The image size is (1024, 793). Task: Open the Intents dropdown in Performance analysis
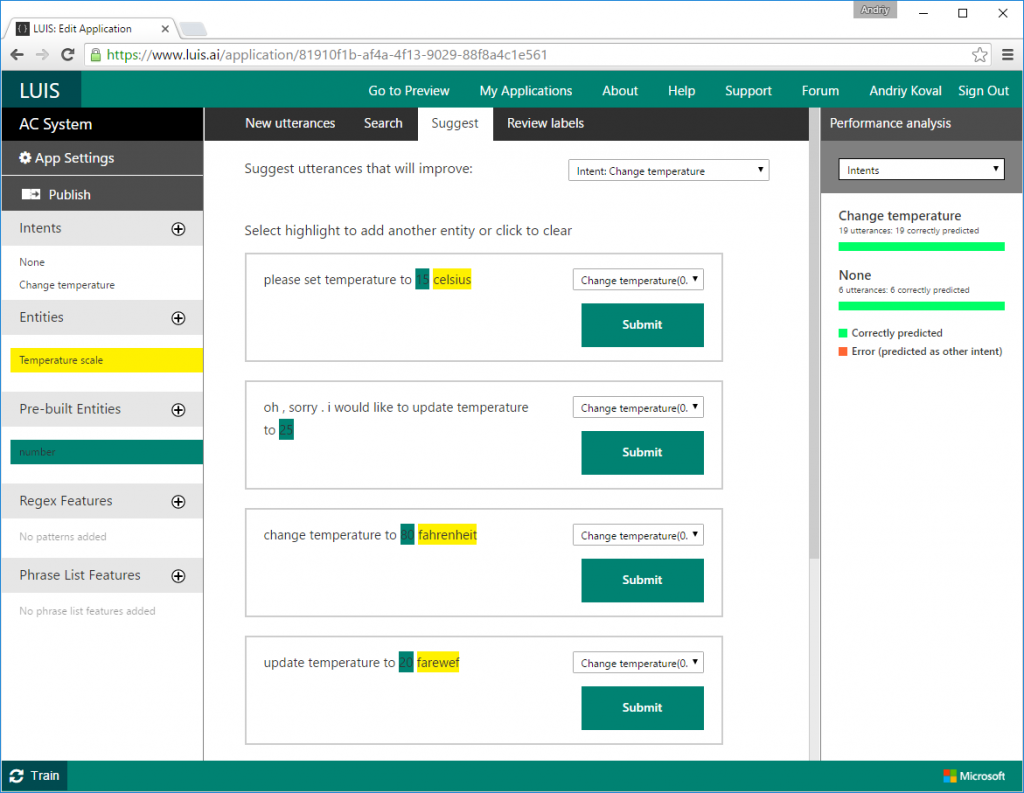920,168
